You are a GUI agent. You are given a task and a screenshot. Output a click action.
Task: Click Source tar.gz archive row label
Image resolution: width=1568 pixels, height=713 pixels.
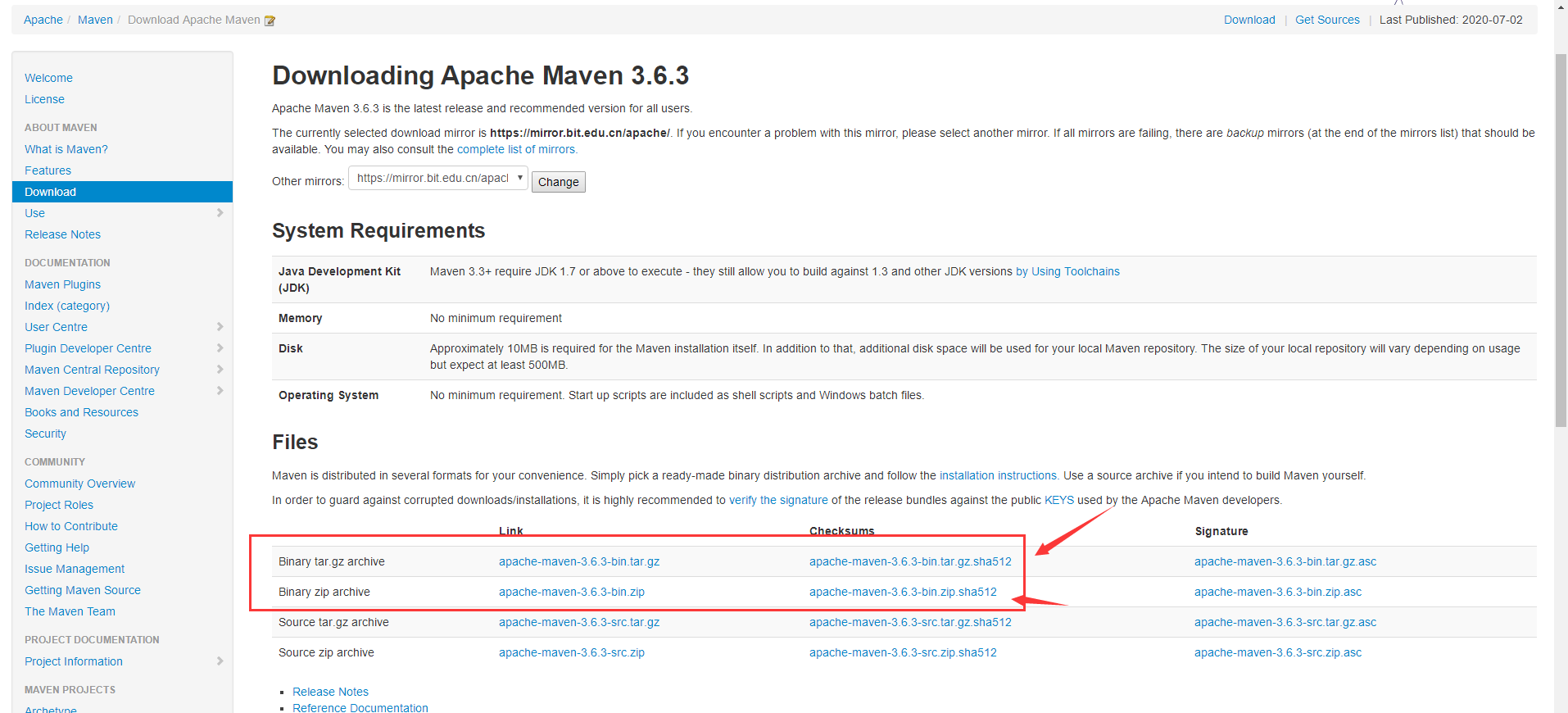tap(333, 622)
